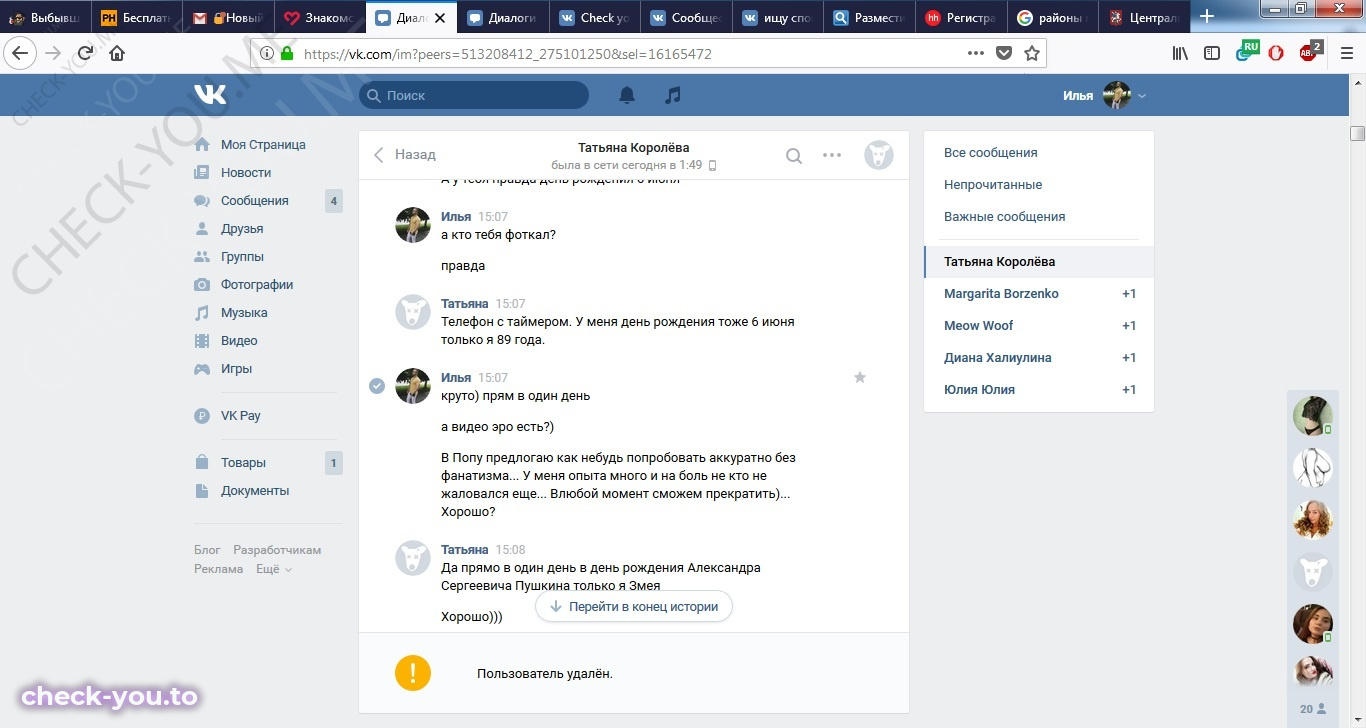Open Opera extension icon
Image resolution: width=1366 pixels, height=728 pixels.
[1276, 53]
